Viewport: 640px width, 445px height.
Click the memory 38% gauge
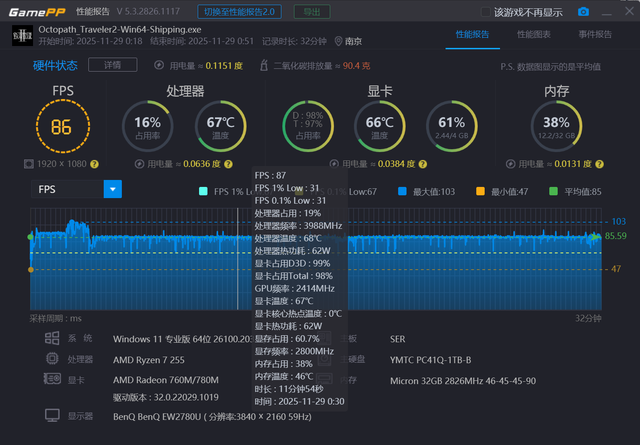coord(556,126)
